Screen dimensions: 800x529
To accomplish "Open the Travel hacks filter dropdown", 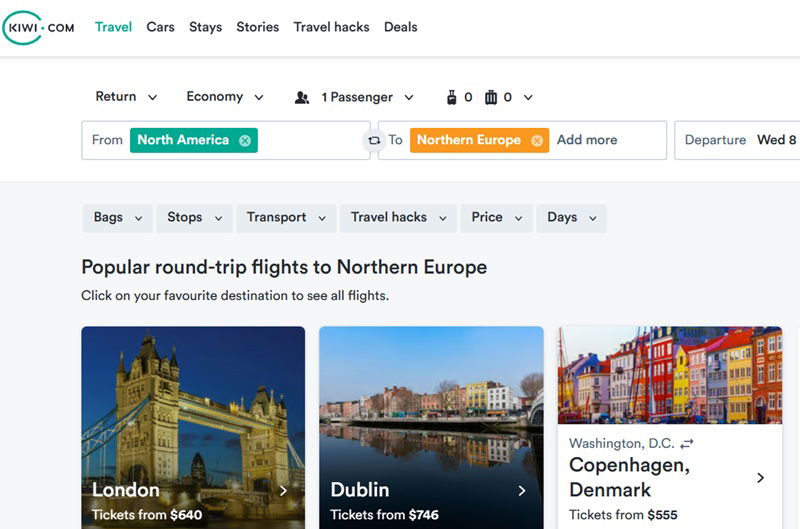I will tap(398, 218).
